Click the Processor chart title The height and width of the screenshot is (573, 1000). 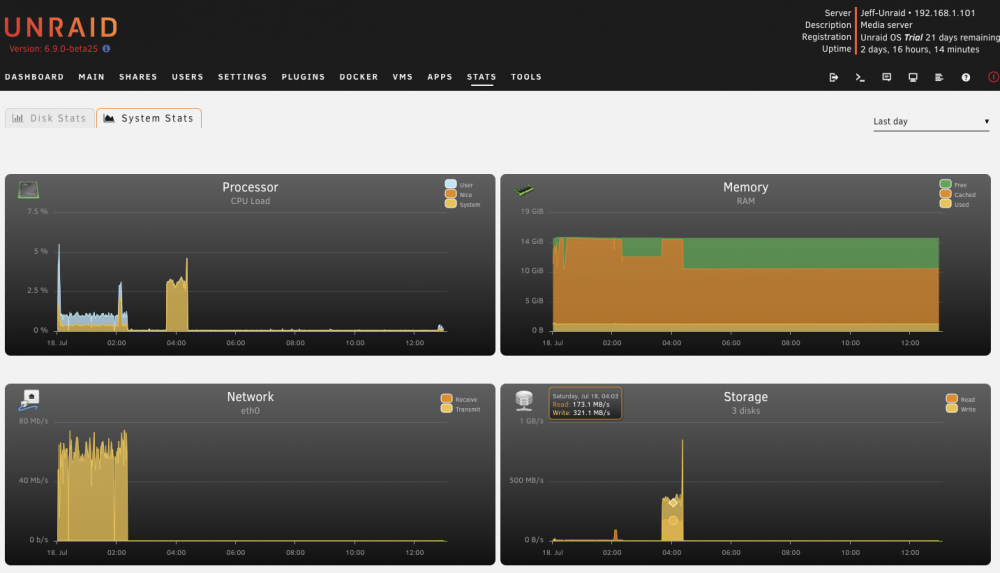(x=250, y=187)
